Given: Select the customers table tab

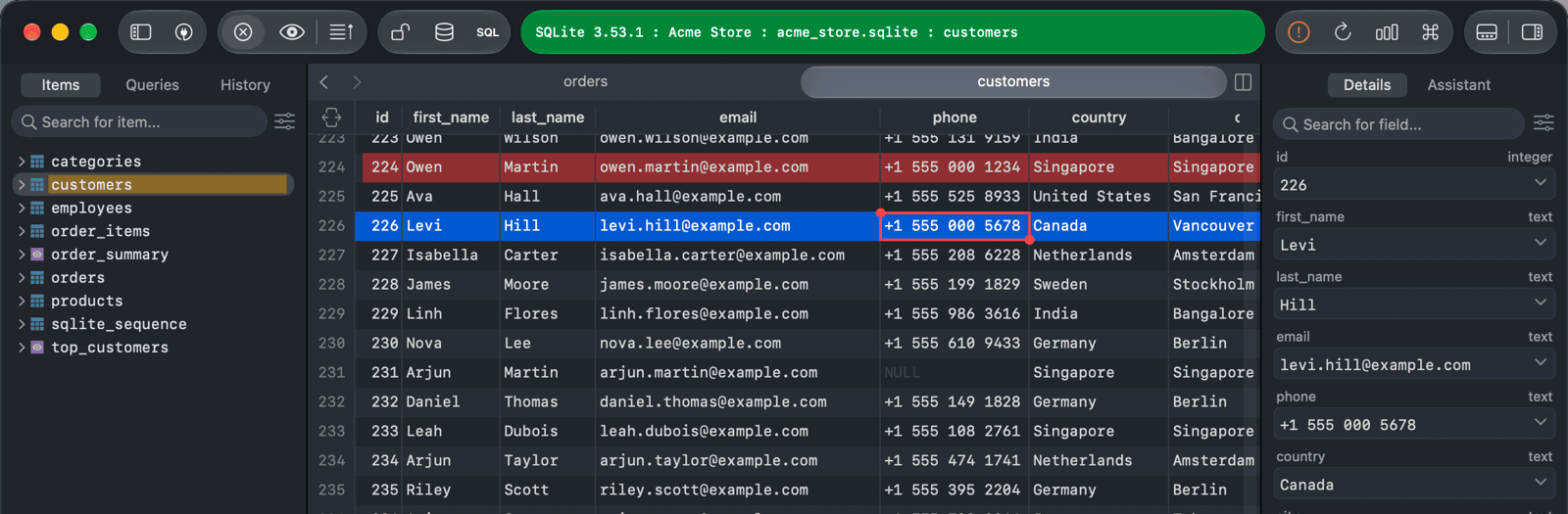Looking at the screenshot, I should click(1013, 82).
